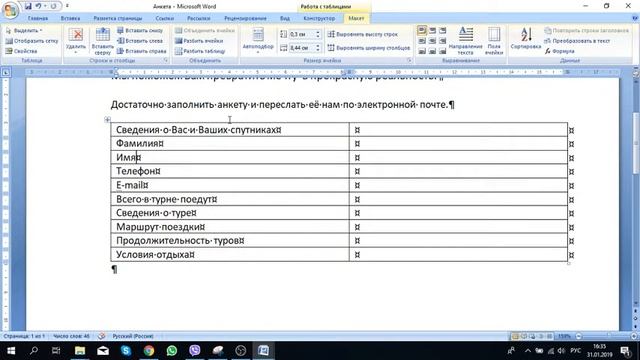Change text direction (Направление текста)
Screen dimensions: 640x360
click(x=465, y=41)
